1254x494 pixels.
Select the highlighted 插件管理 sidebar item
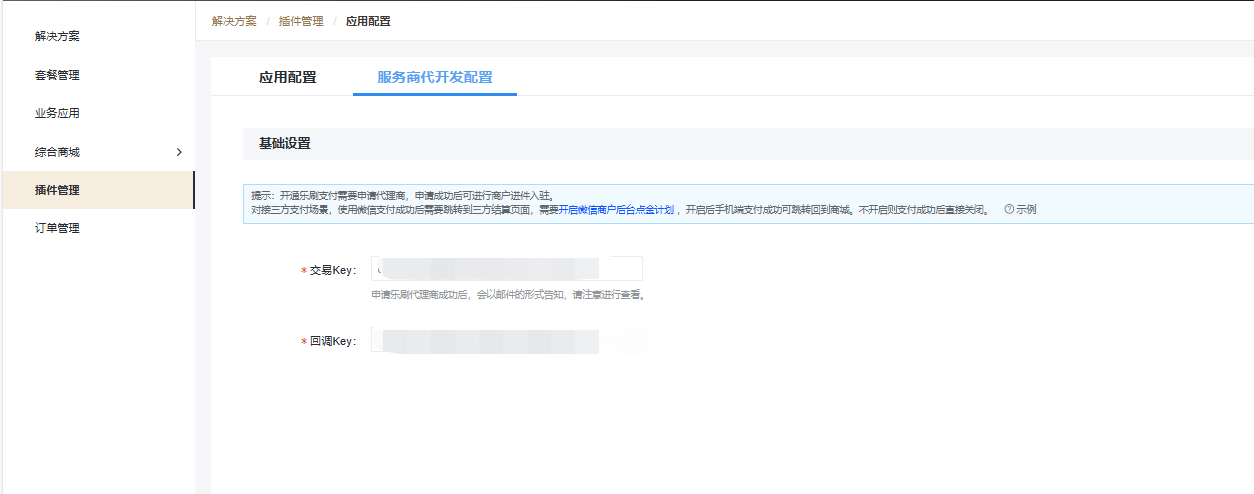(57, 190)
